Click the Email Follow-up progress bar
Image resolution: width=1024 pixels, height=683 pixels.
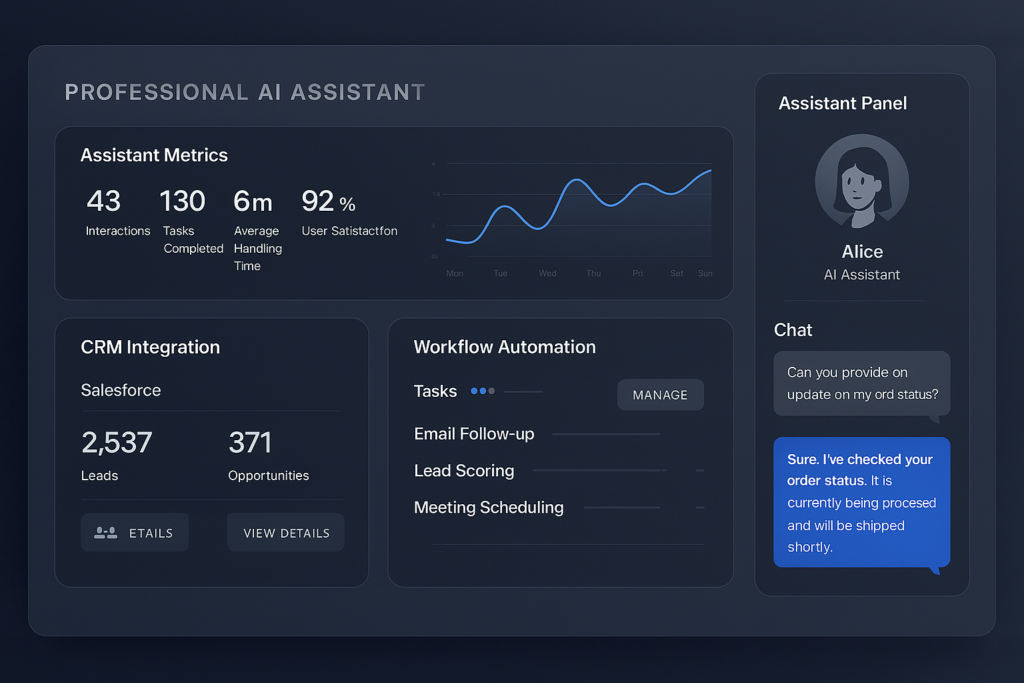coord(605,434)
